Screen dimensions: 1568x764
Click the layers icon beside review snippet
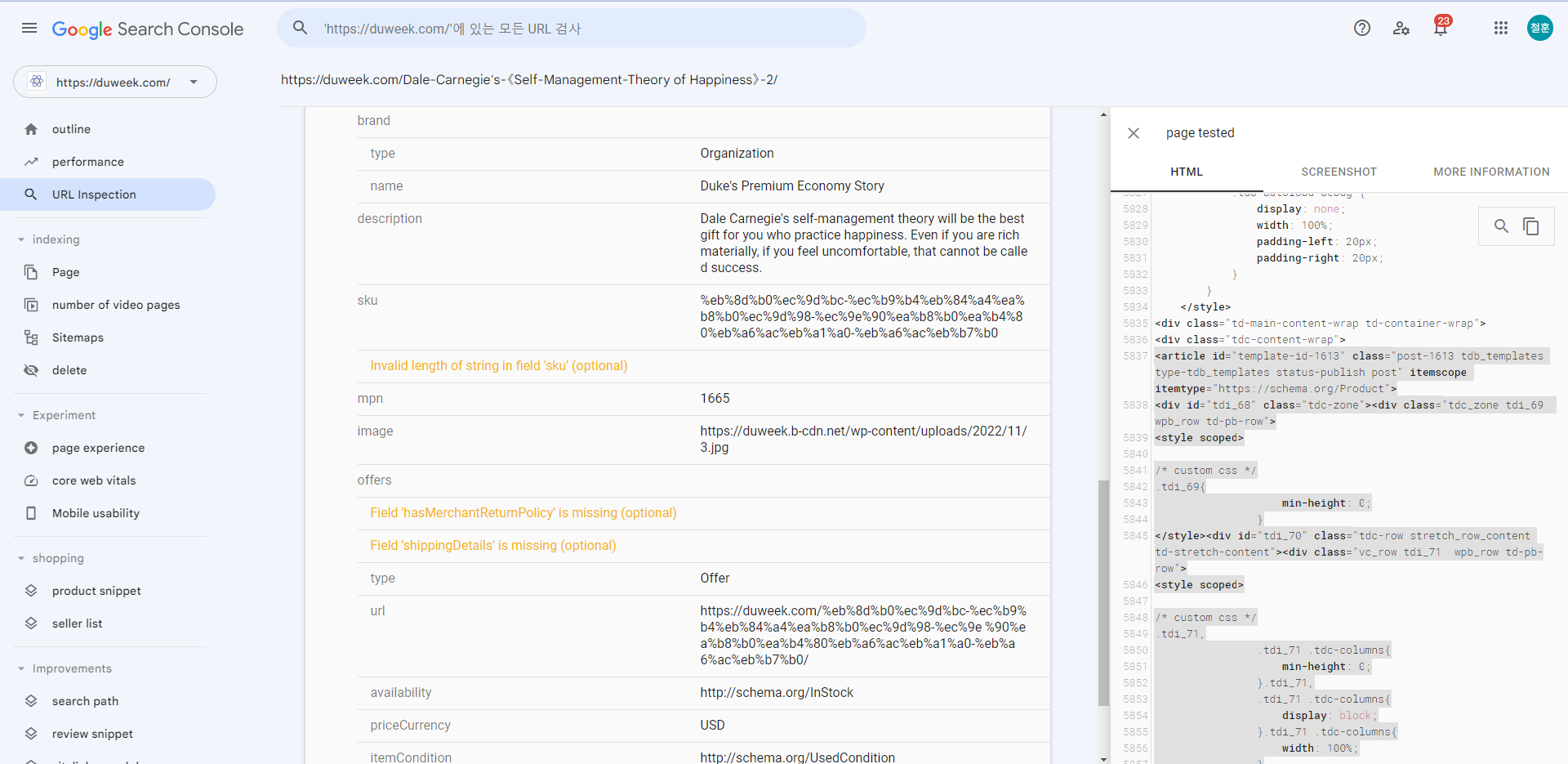coord(31,734)
